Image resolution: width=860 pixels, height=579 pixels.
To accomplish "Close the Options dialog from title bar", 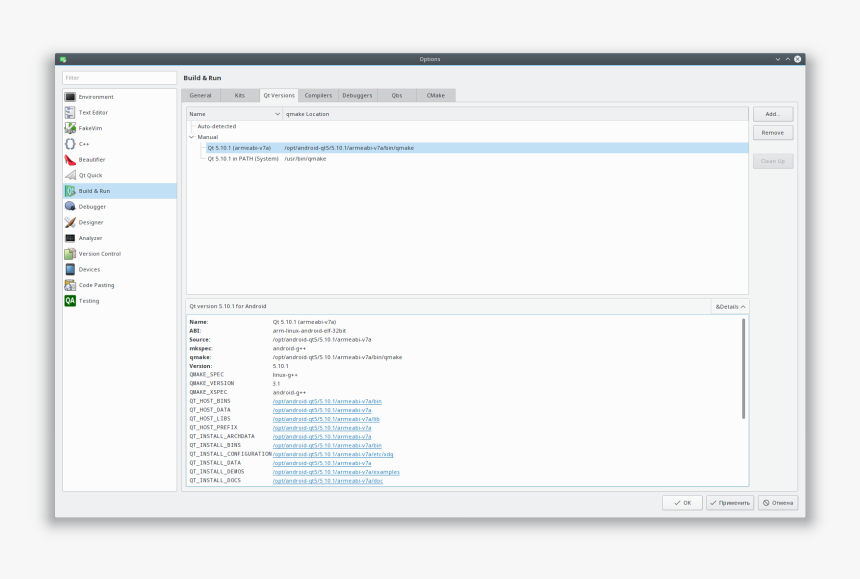I will pyautogui.click(x=797, y=59).
